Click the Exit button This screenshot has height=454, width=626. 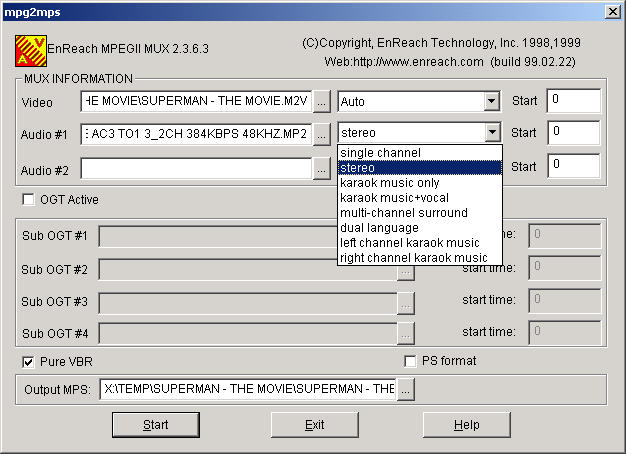click(315, 425)
